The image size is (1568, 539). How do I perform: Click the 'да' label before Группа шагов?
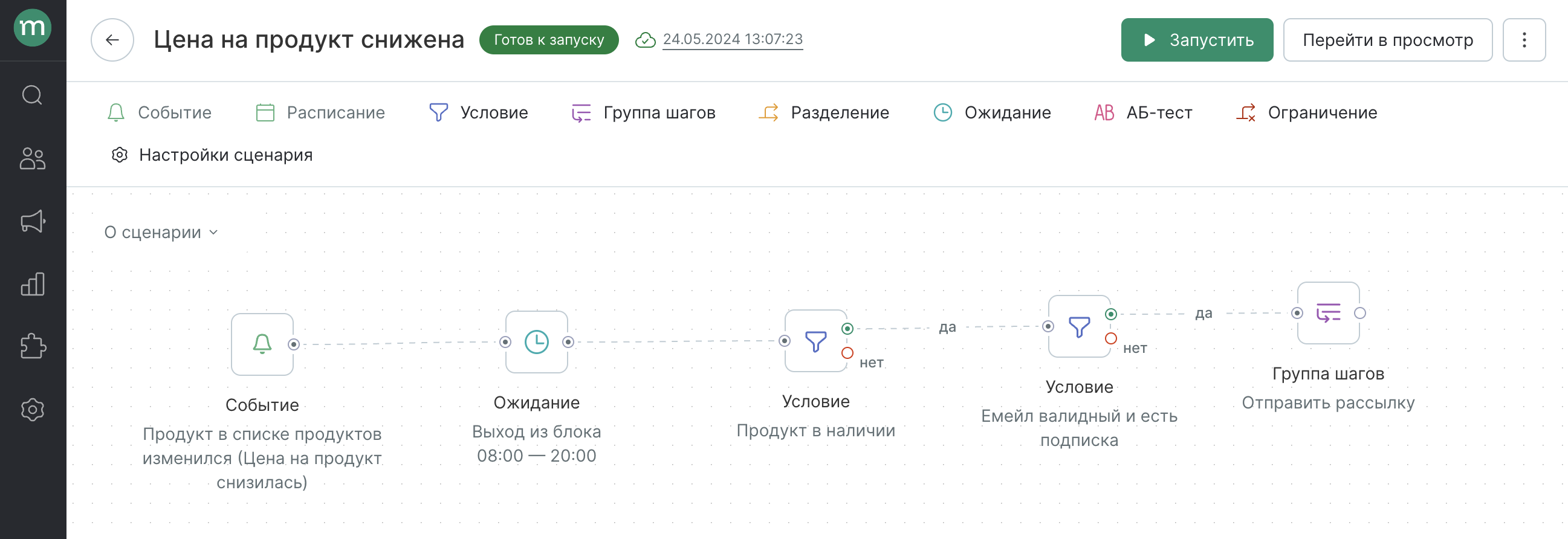[1204, 313]
